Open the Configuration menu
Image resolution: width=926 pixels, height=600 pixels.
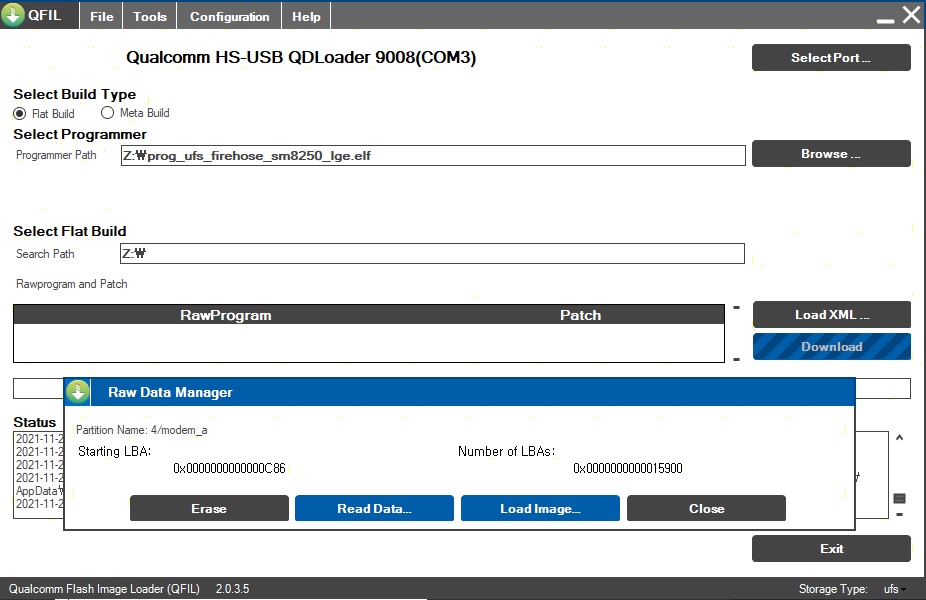point(229,17)
